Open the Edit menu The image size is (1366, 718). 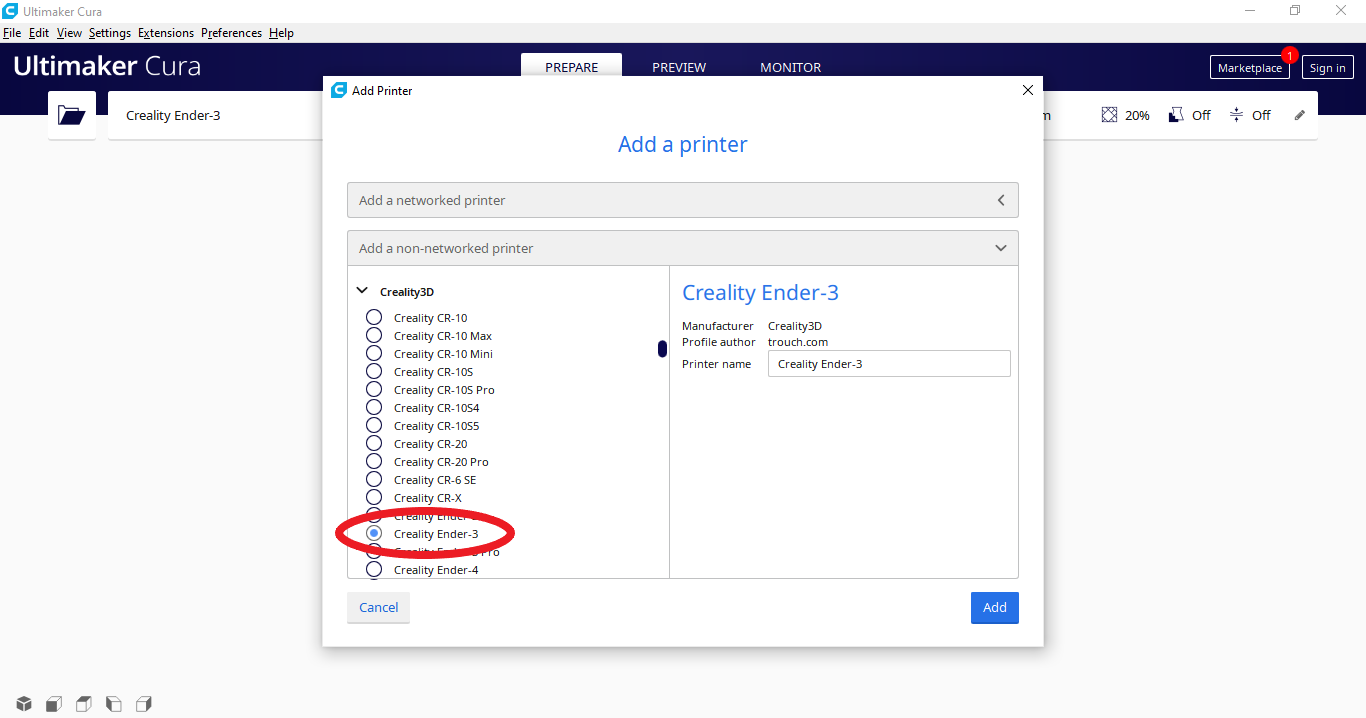coord(39,33)
